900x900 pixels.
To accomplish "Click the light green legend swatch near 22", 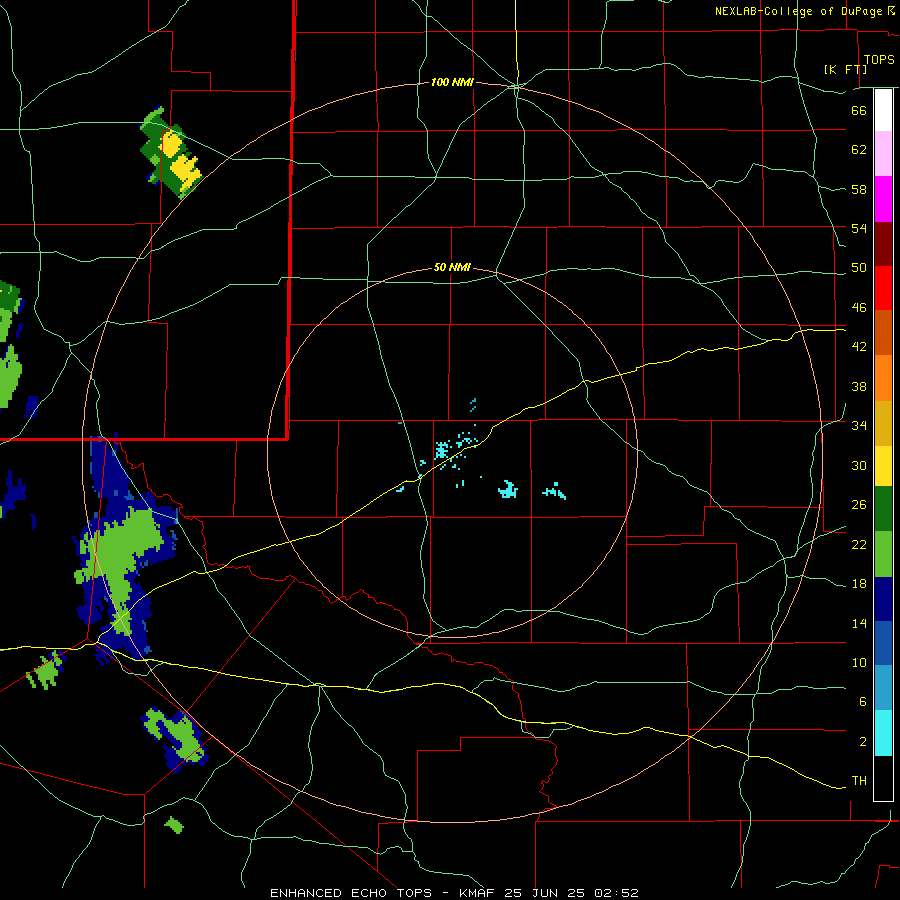I will (x=883, y=554).
